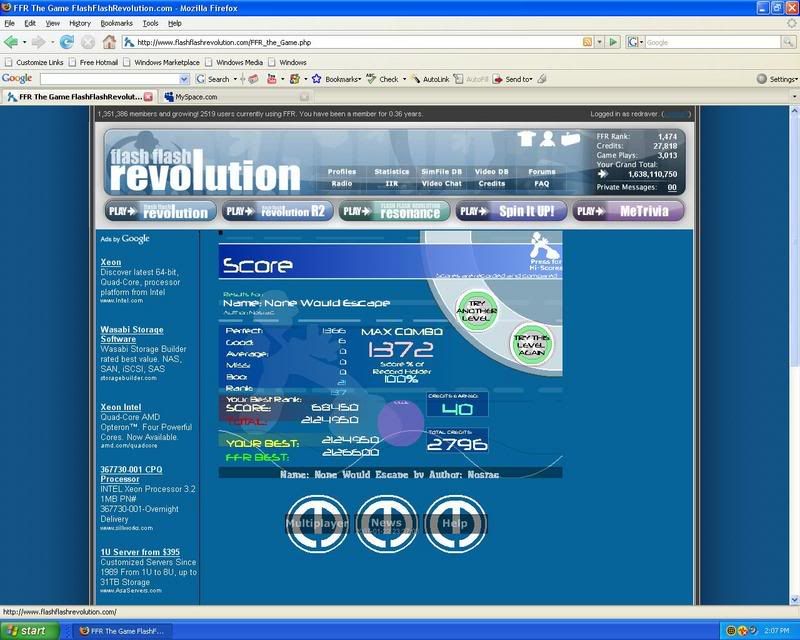Click the person profile icon in header
The image size is (800, 640).
coord(549,139)
